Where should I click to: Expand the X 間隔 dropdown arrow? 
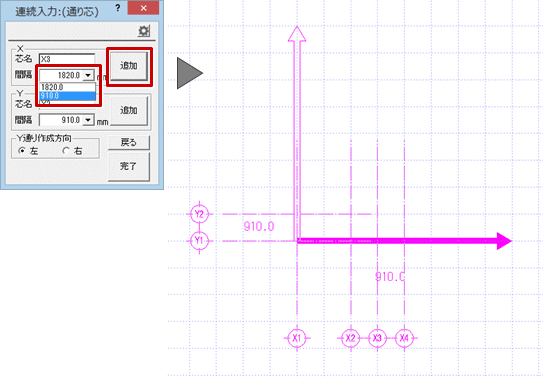pyautogui.click(x=88, y=75)
